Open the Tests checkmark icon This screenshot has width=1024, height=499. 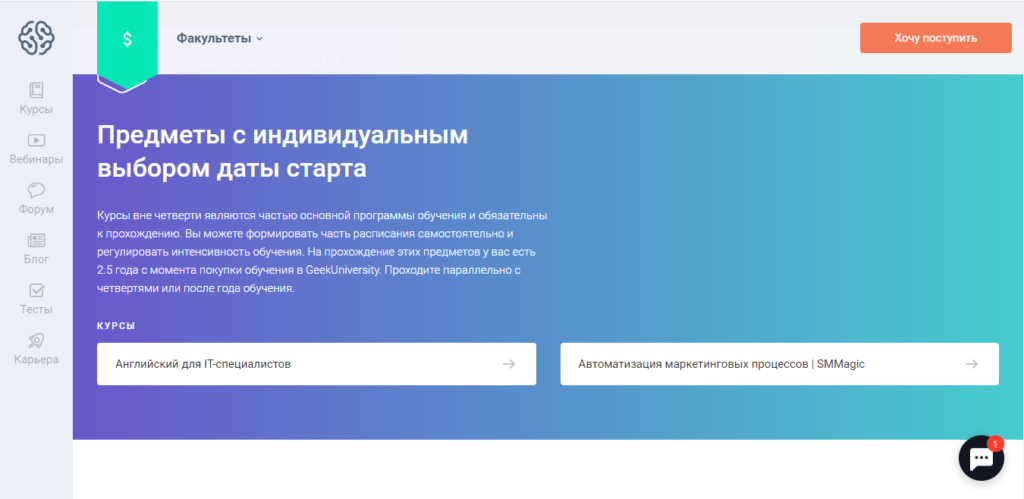[x=36, y=290]
